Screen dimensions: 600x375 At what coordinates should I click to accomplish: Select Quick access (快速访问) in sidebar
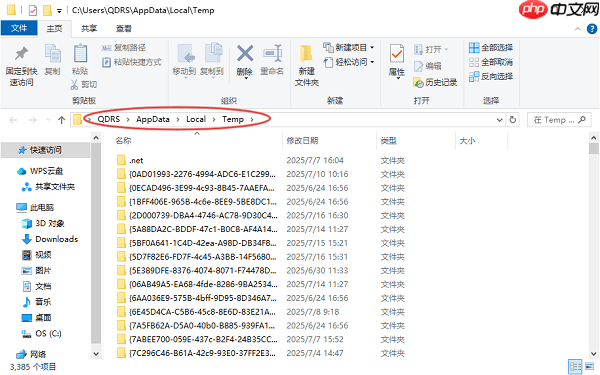(x=45, y=150)
